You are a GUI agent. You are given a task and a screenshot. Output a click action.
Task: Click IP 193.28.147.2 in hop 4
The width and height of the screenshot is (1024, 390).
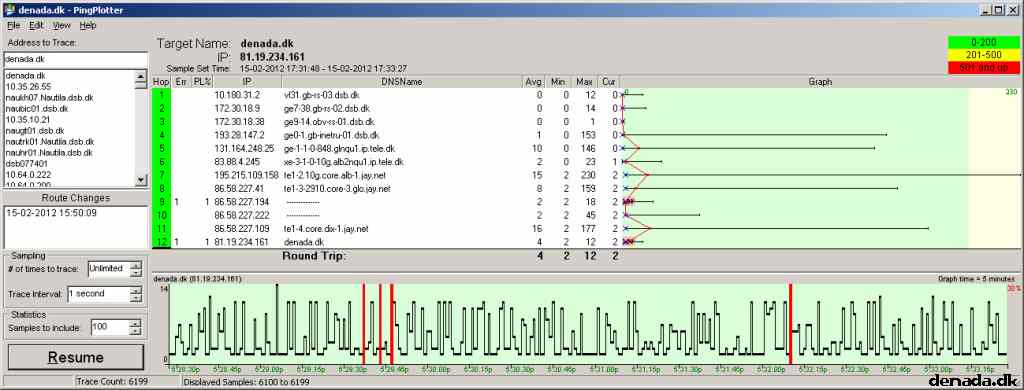point(239,135)
